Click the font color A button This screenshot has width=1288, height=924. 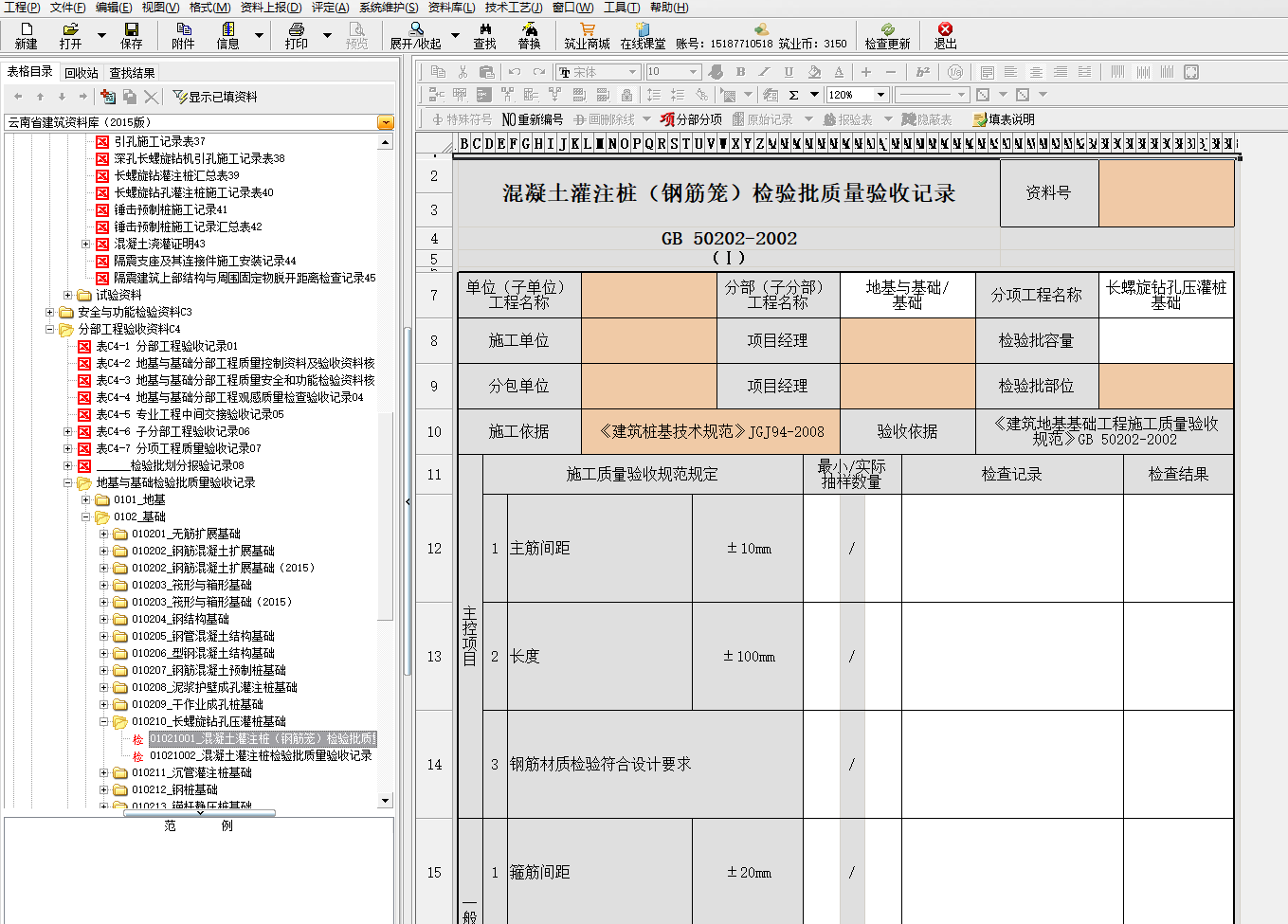(x=839, y=72)
